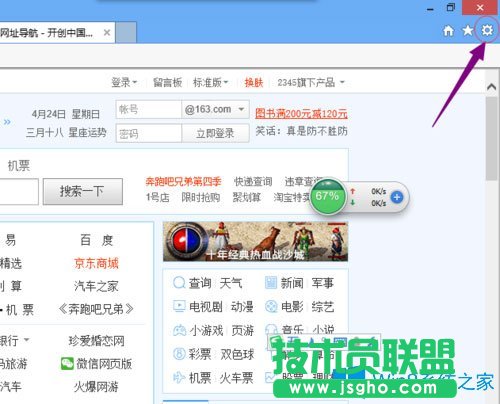Click the vertical scrollbar thumb
Screen dimensions: 500x404
coord(492,138)
